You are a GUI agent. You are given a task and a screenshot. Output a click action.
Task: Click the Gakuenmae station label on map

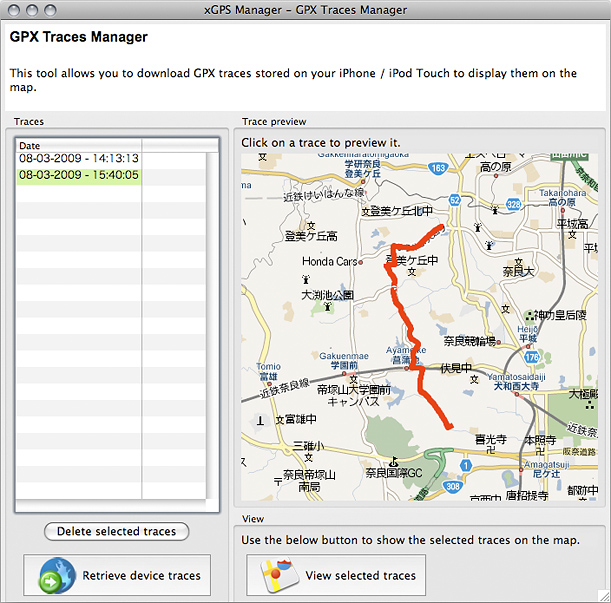tap(344, 361)
